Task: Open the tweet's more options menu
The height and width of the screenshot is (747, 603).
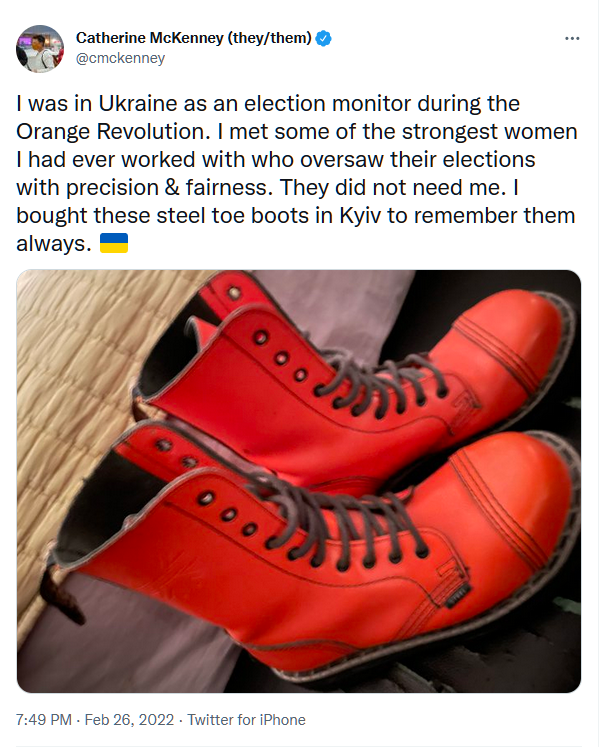Action: point(572,39)
